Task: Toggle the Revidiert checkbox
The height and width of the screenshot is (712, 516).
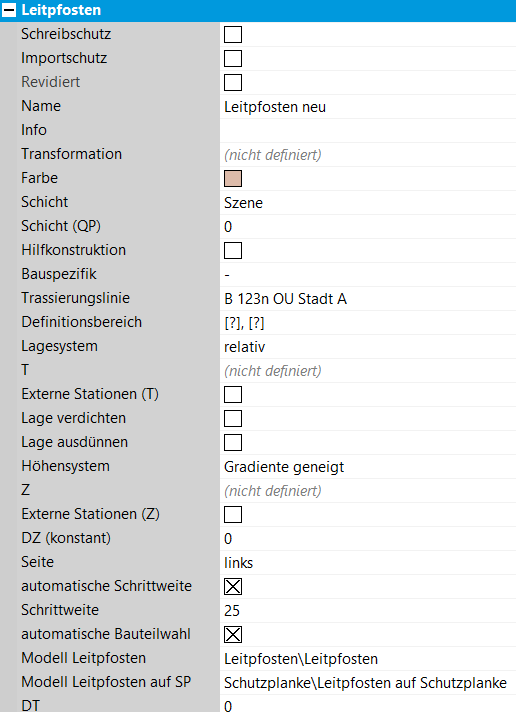Action: pyautogui.click(x=233, y=83)
